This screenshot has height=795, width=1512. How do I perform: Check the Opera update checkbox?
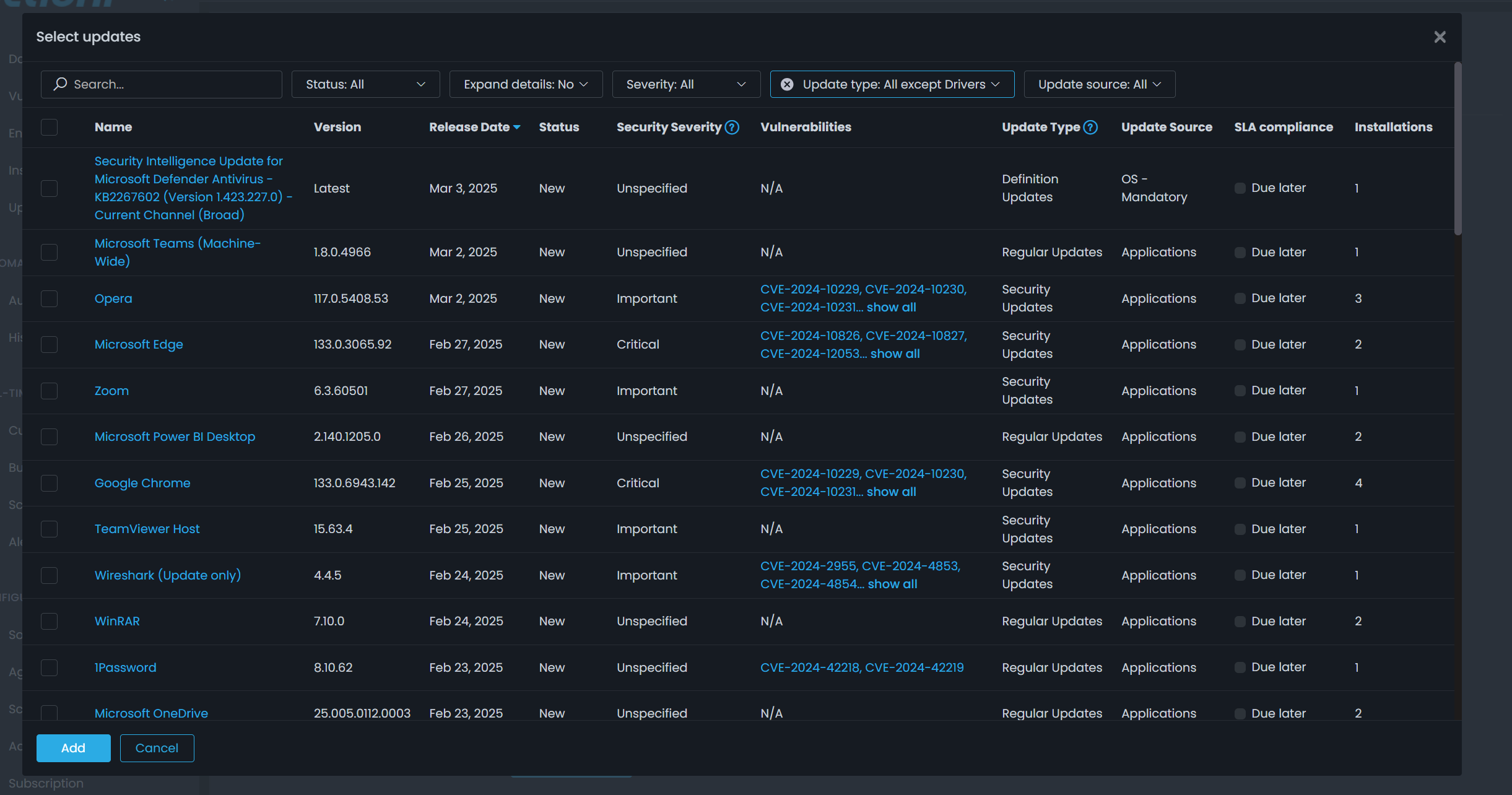point(49,298)
